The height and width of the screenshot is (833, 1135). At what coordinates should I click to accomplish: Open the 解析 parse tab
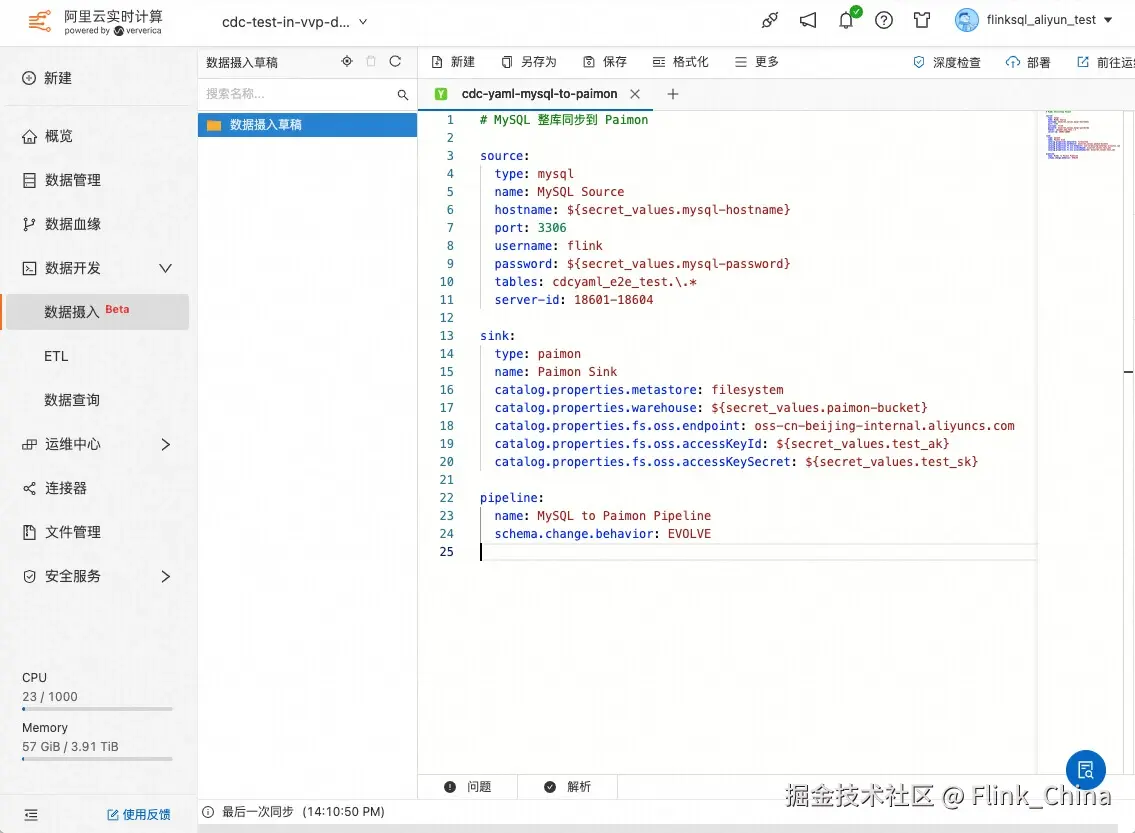[568, 787]
